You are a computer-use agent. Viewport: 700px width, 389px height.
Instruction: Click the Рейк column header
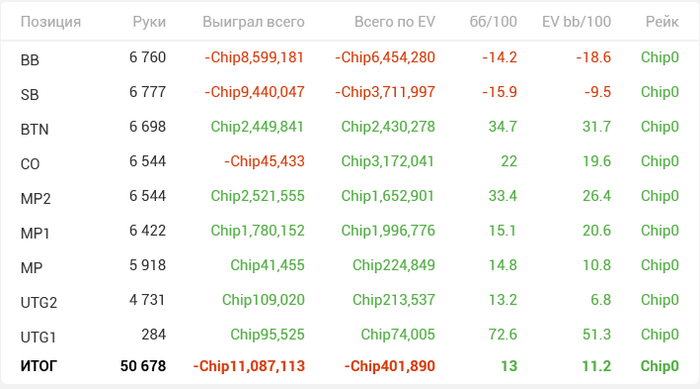click(x=662, y=21)
